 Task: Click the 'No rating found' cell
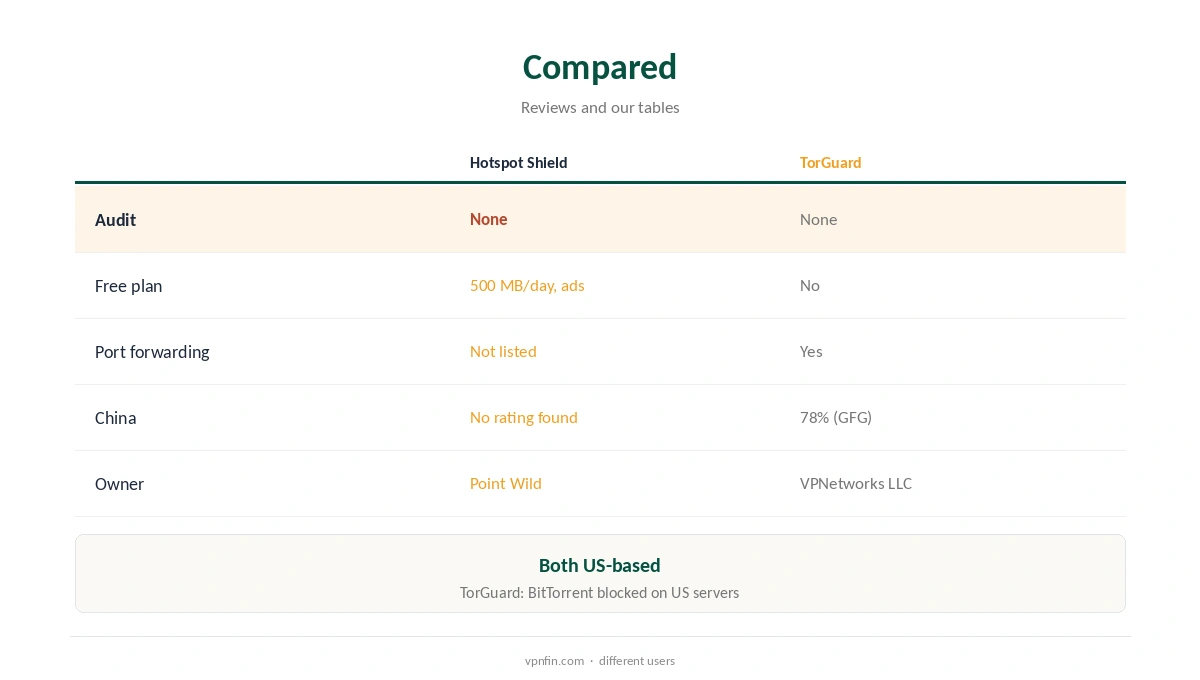click(x=523, y=417)
